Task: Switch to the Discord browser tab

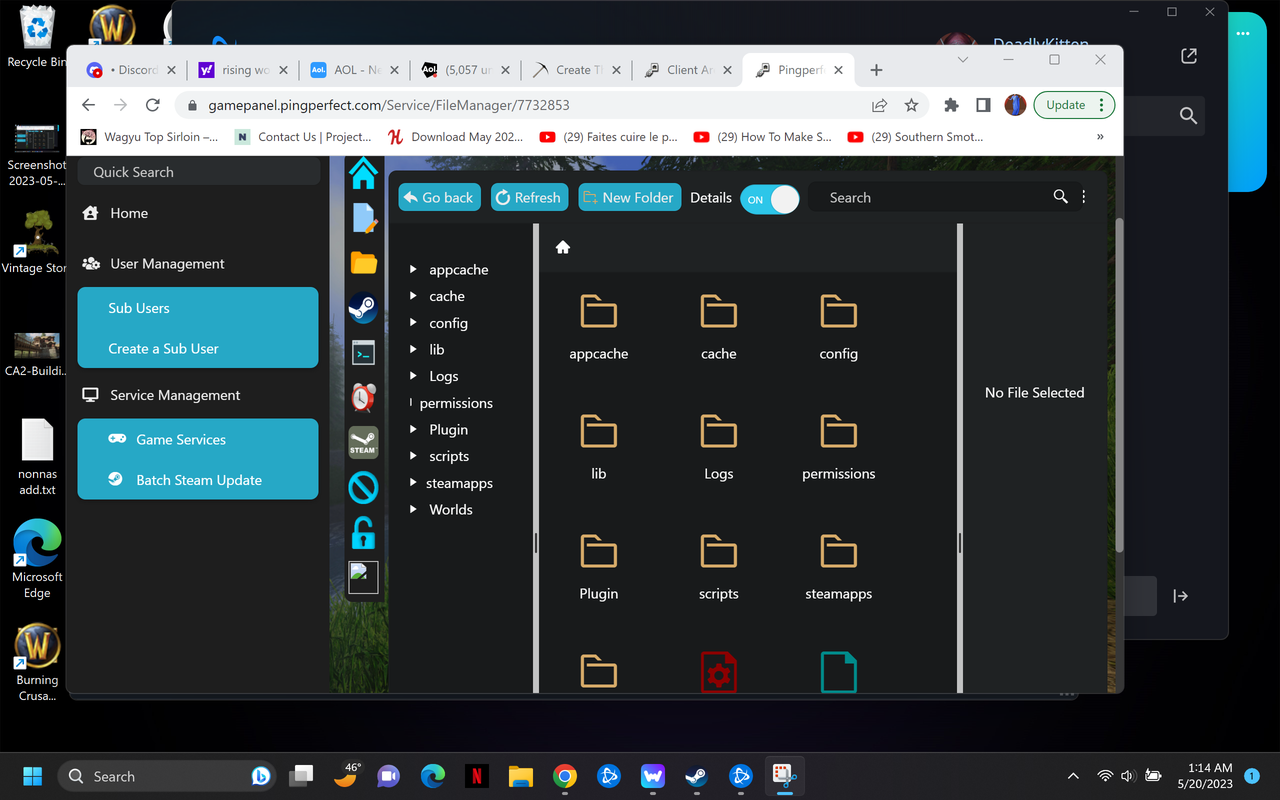Action: pyautogui.click(x=131, y=70)
